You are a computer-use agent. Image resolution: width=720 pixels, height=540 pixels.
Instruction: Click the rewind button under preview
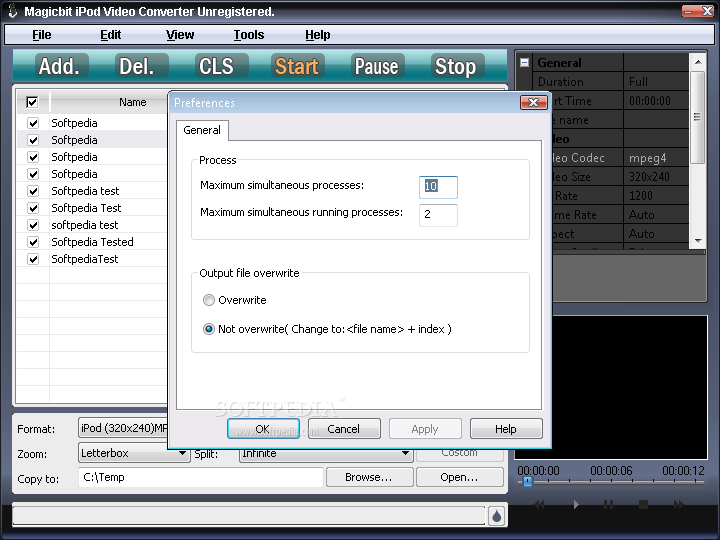click(x=540, y=505)
